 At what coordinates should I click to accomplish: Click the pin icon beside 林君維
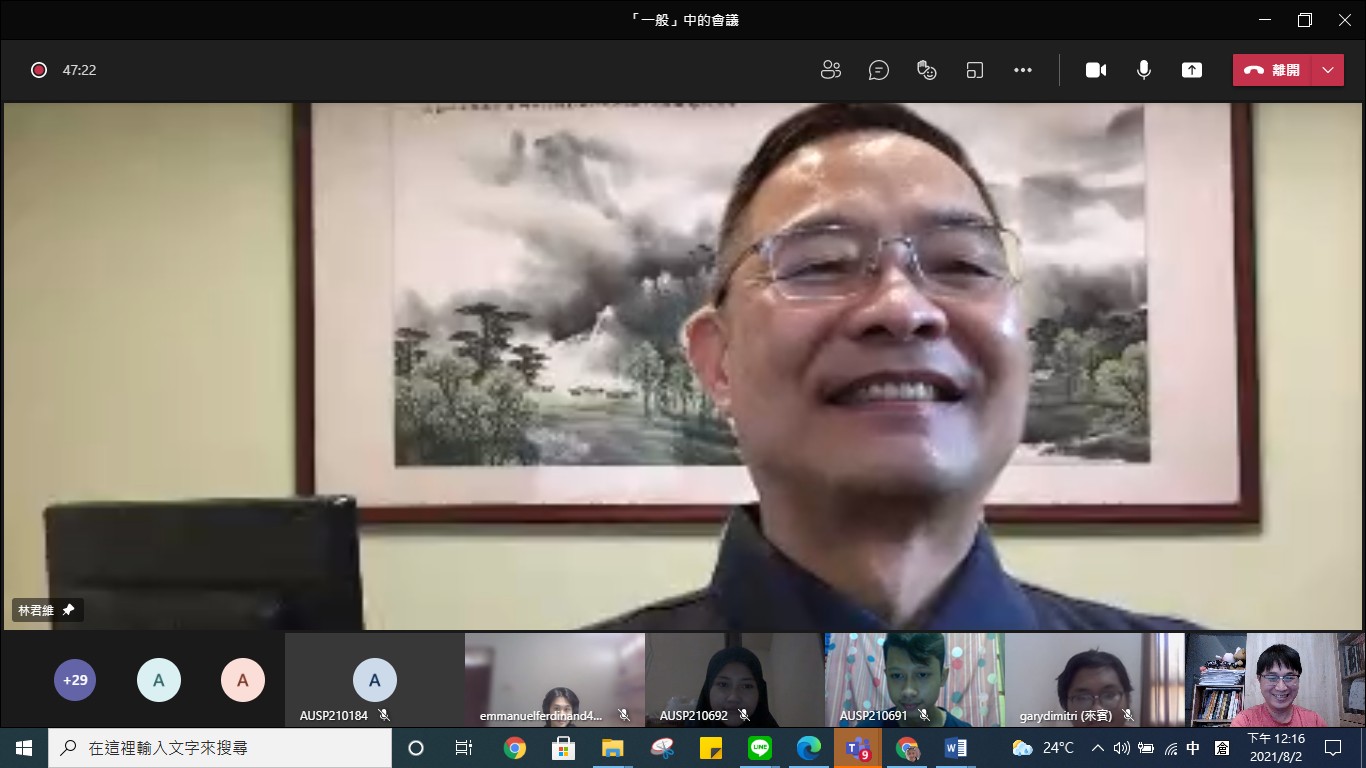(69, 610)
